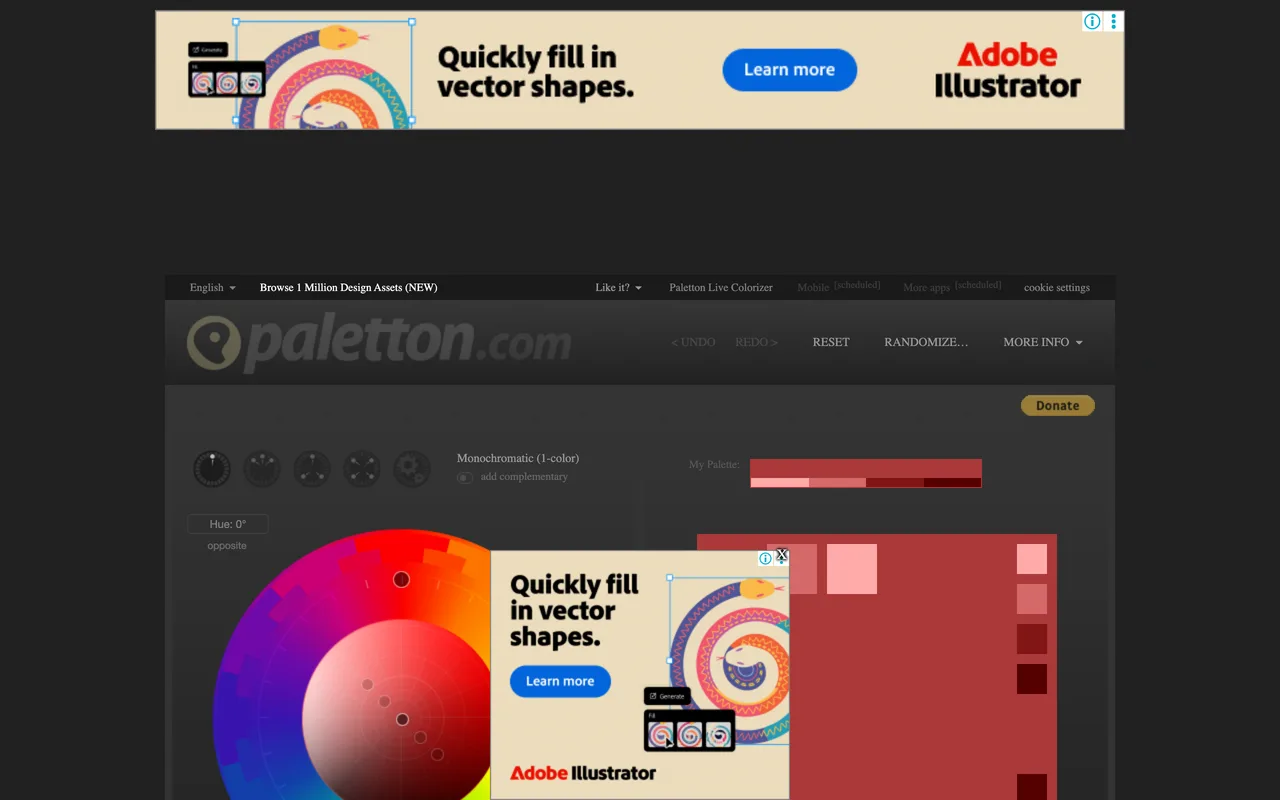Click the snake illustration in top banner ad
This screenshot has width=1280, height=800.
324,75
